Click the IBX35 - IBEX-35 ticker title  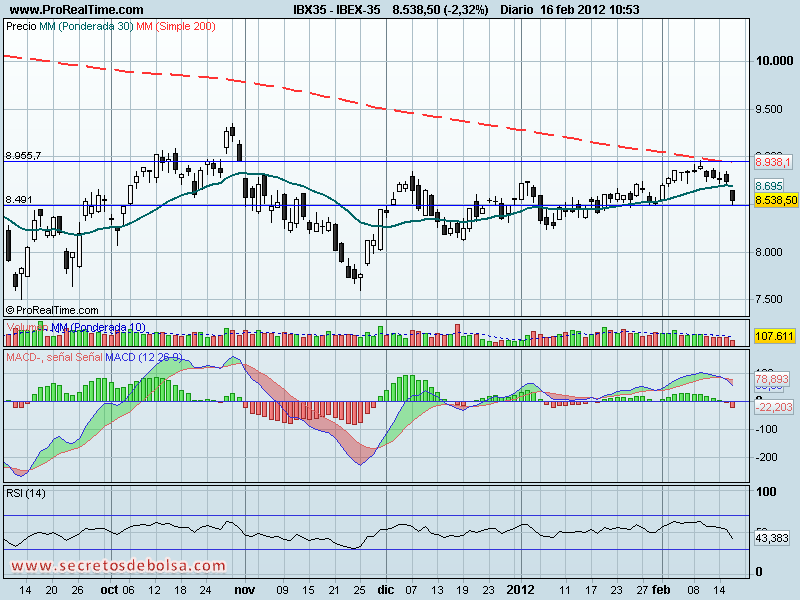pos(337,9)
